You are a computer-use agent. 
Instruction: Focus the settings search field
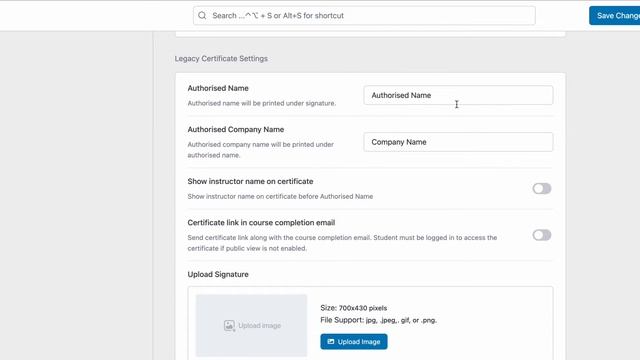(x=364, y=16)
